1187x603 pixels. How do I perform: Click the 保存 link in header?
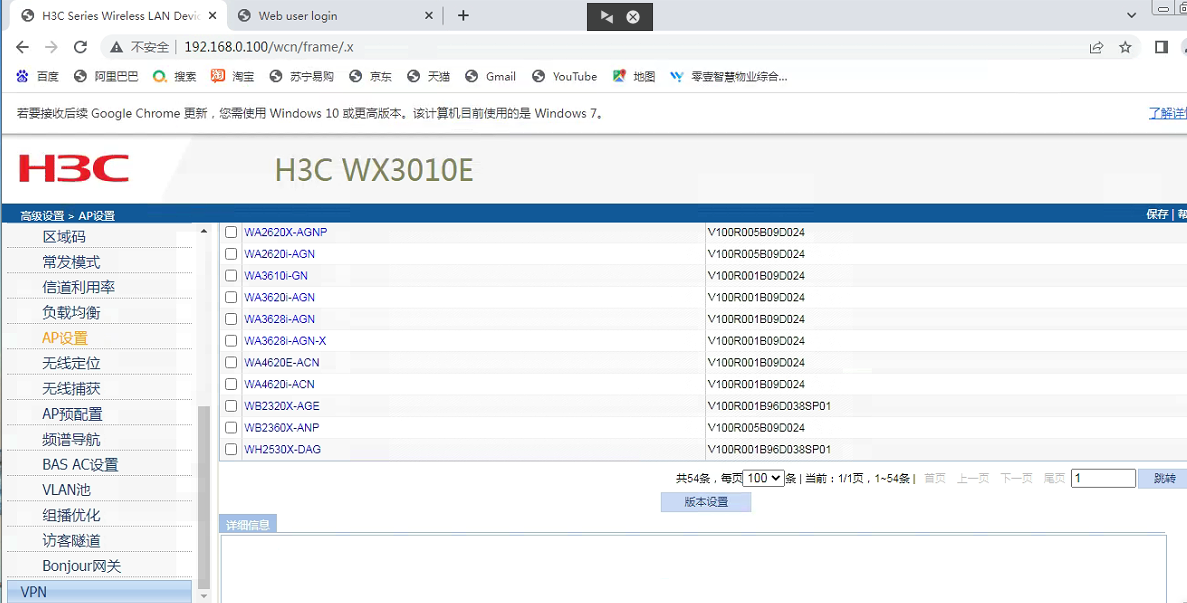coord(1157,215)
